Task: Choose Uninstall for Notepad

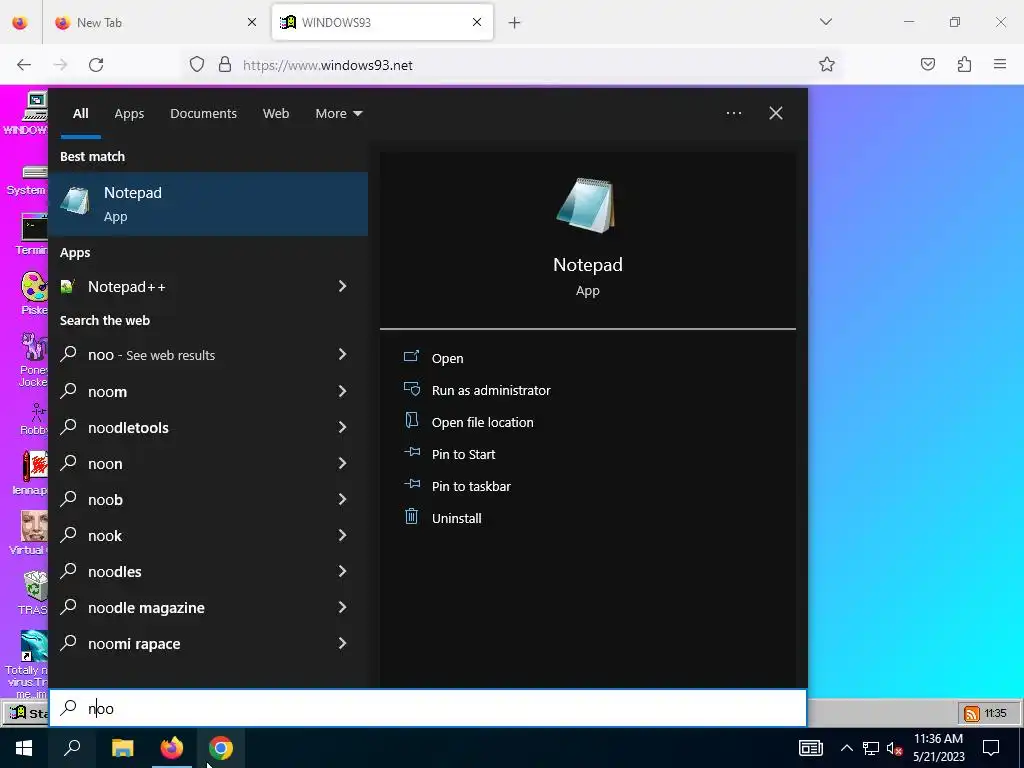Action: 456,519
